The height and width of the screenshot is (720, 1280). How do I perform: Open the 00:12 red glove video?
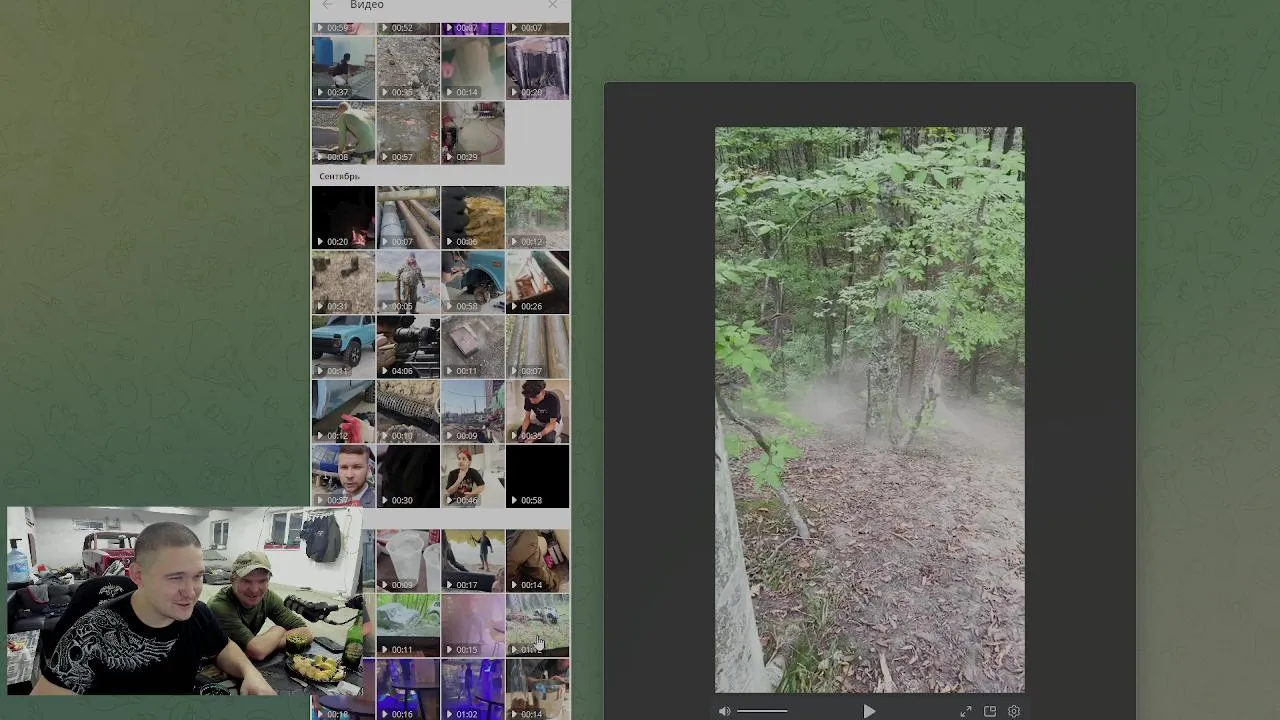343,411
